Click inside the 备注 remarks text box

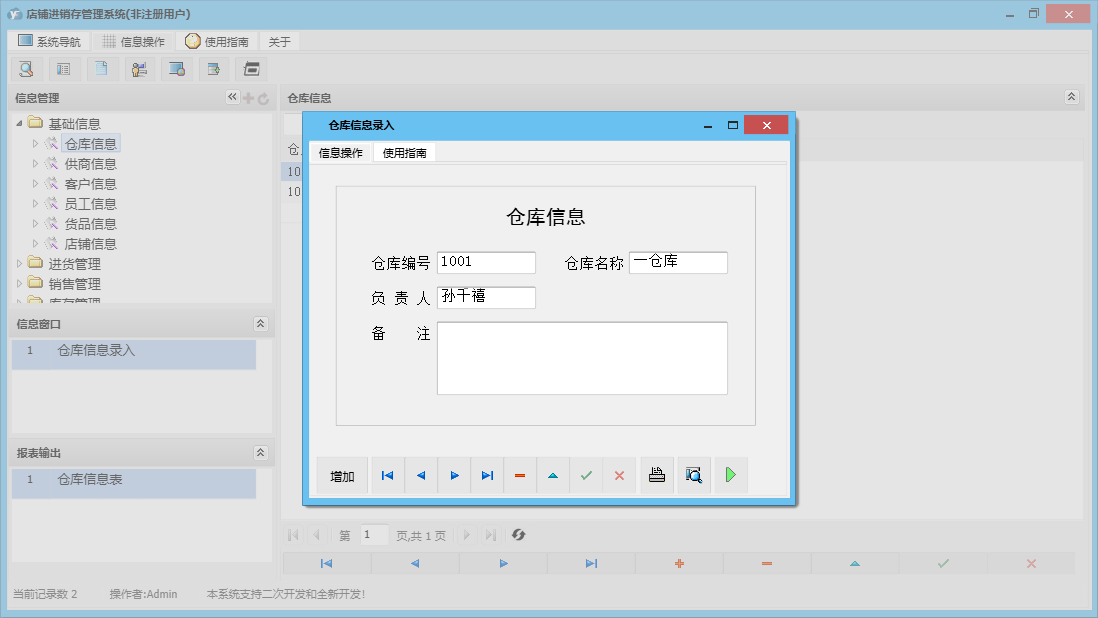click(x=582, y=360)
